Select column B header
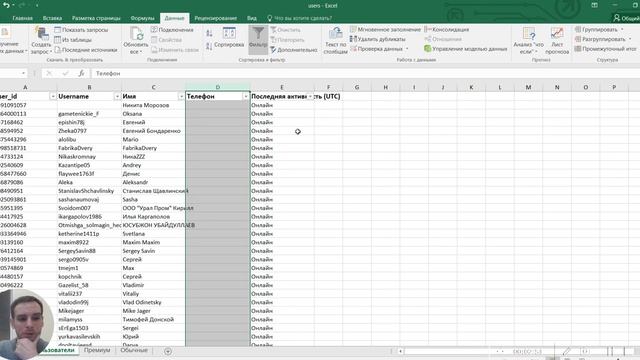 89,87
